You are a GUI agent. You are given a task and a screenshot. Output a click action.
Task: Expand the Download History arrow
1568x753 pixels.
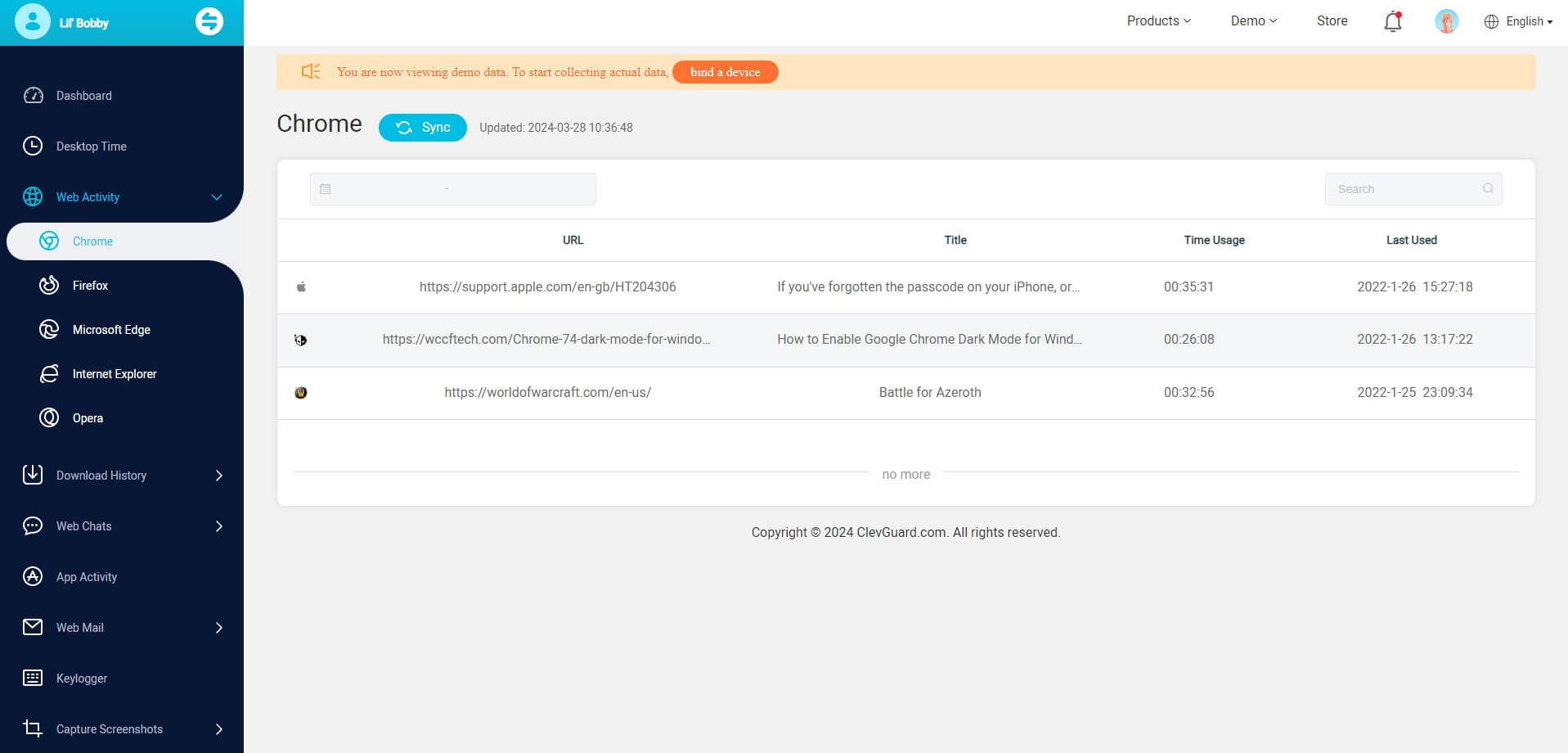(x=218, y=476)
